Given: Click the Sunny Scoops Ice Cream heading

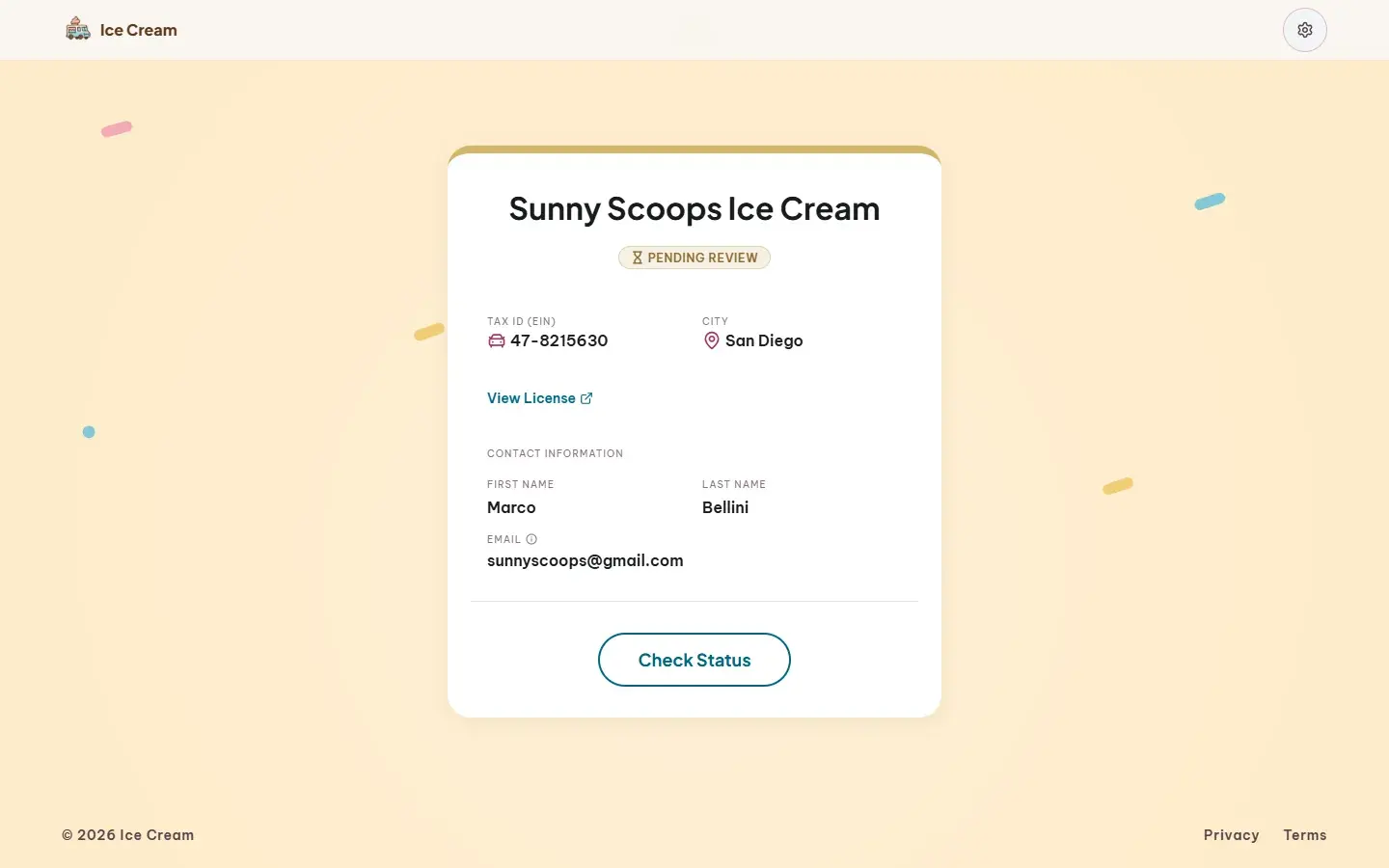Looking at the screenshot, I should pos(694,209).
